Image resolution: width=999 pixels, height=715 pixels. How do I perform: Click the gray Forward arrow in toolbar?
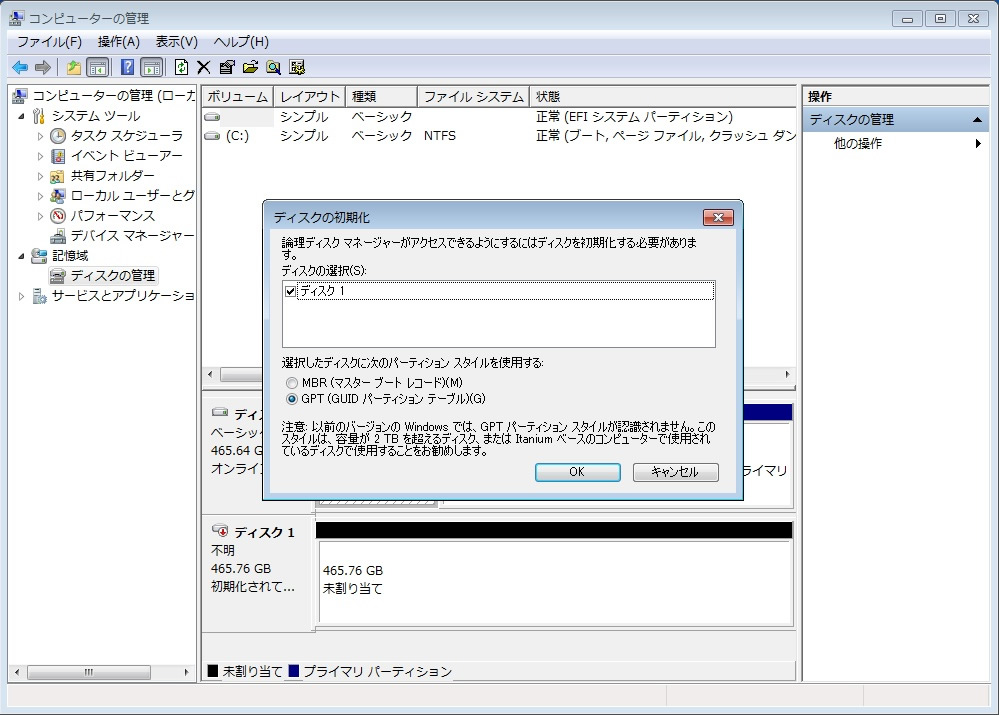43,67
